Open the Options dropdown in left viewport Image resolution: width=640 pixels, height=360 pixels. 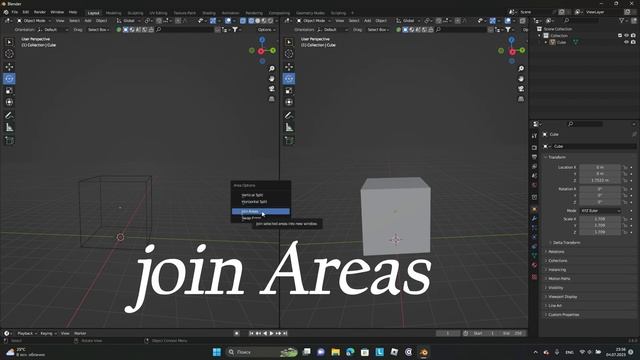coord(266,29)
